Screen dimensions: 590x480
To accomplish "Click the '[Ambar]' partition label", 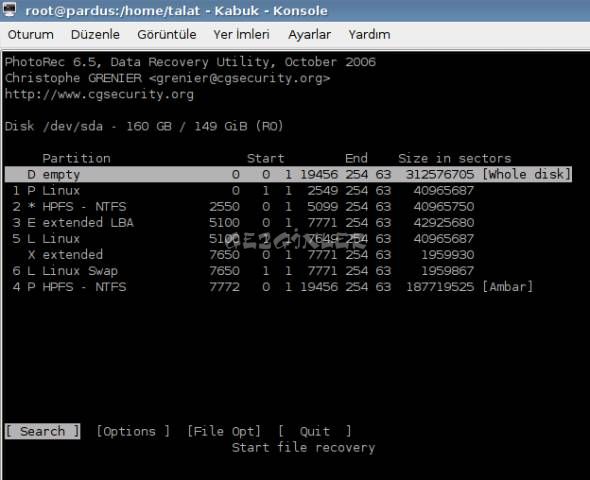I will pyautogui.click(x=508, y=287).
